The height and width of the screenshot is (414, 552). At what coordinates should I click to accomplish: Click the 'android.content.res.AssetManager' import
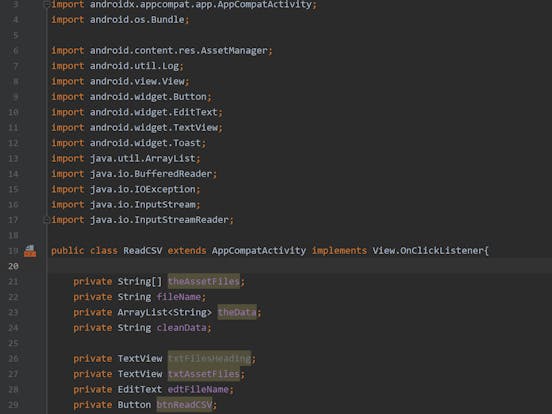(x=179, y=51)
